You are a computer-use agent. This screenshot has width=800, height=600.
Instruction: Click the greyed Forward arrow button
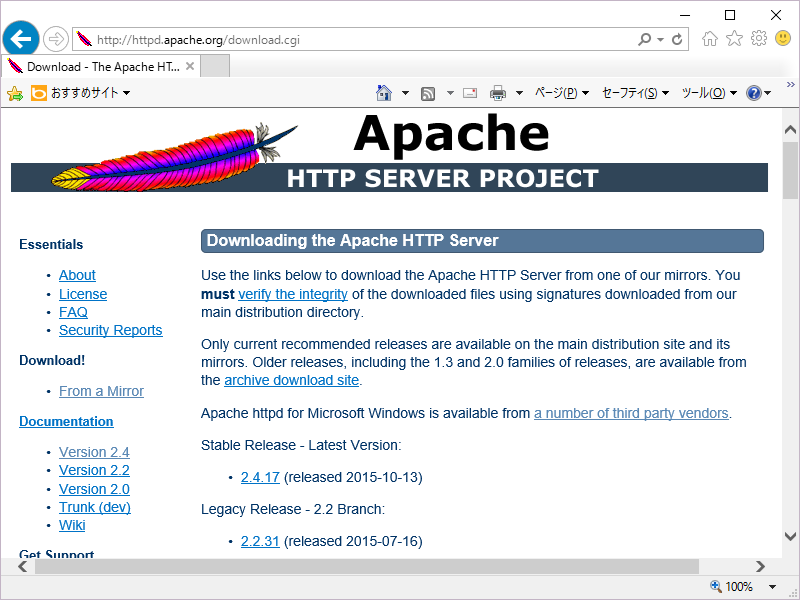tap(55, 39)
